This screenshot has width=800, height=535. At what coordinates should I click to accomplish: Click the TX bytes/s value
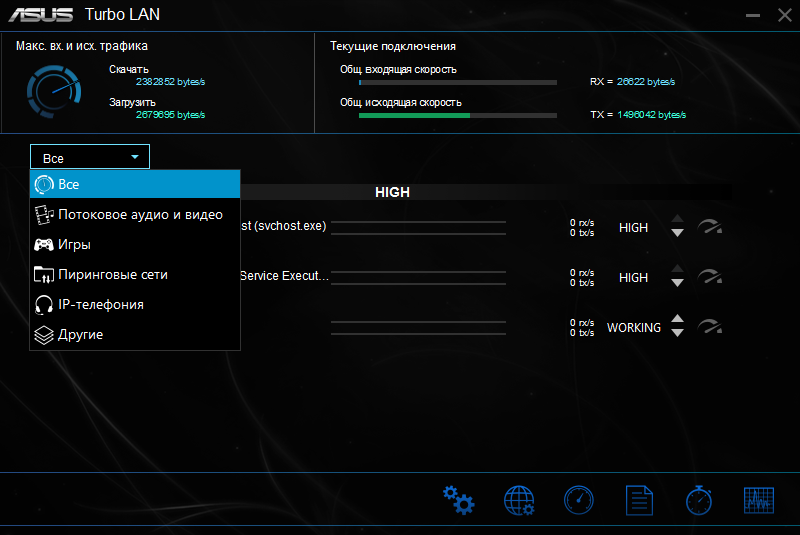[651, 115]
